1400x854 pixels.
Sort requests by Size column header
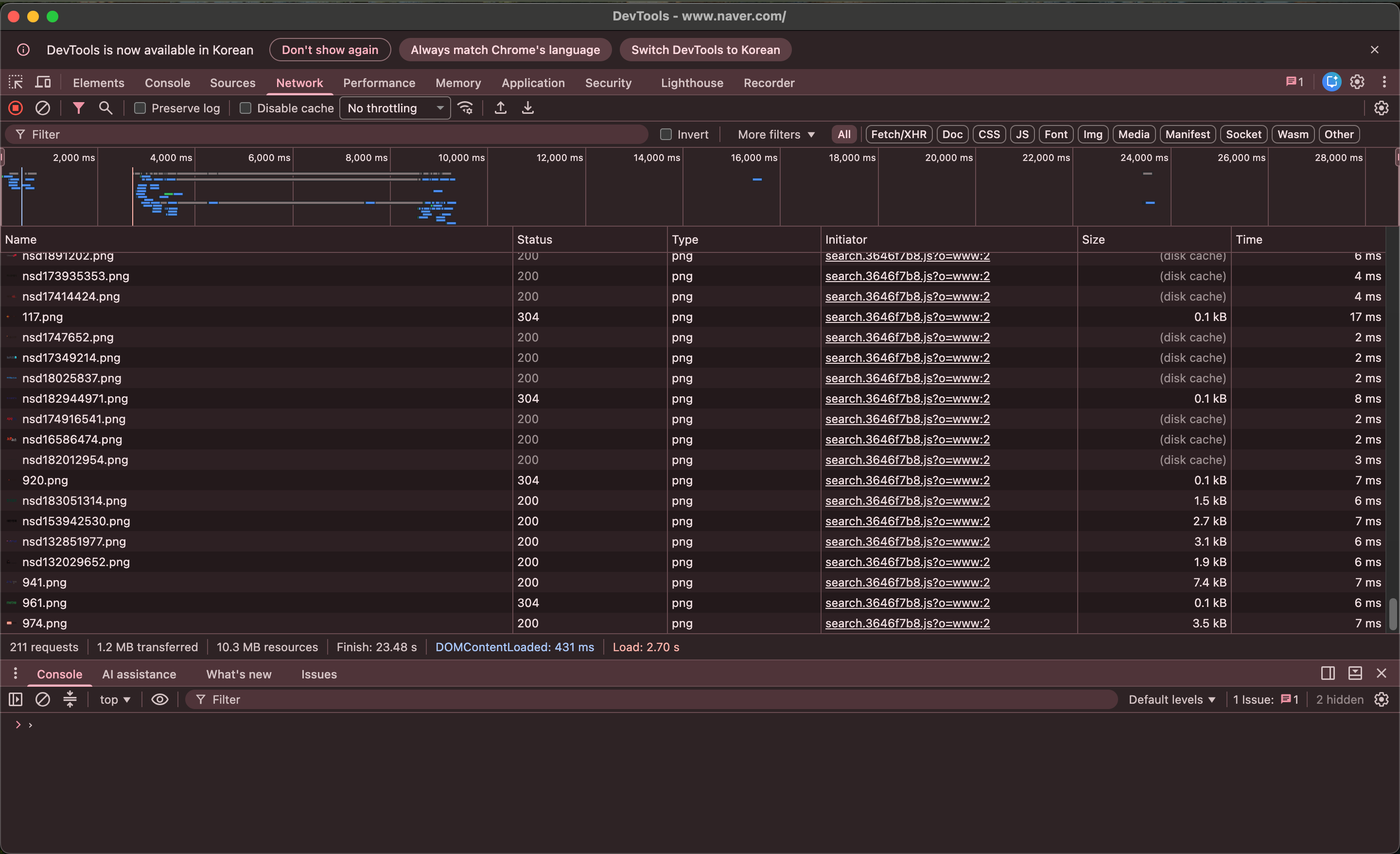coord(1154,239)
